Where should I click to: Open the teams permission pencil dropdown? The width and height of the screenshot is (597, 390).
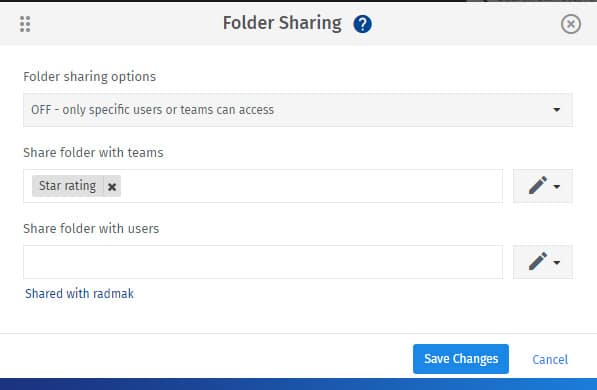coord(543,186)
